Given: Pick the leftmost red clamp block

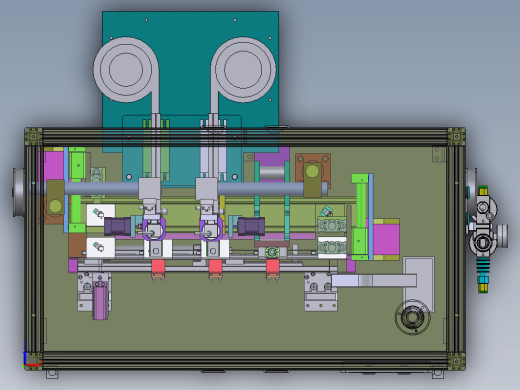Looking at the screenshot, I should coord(158,266).
